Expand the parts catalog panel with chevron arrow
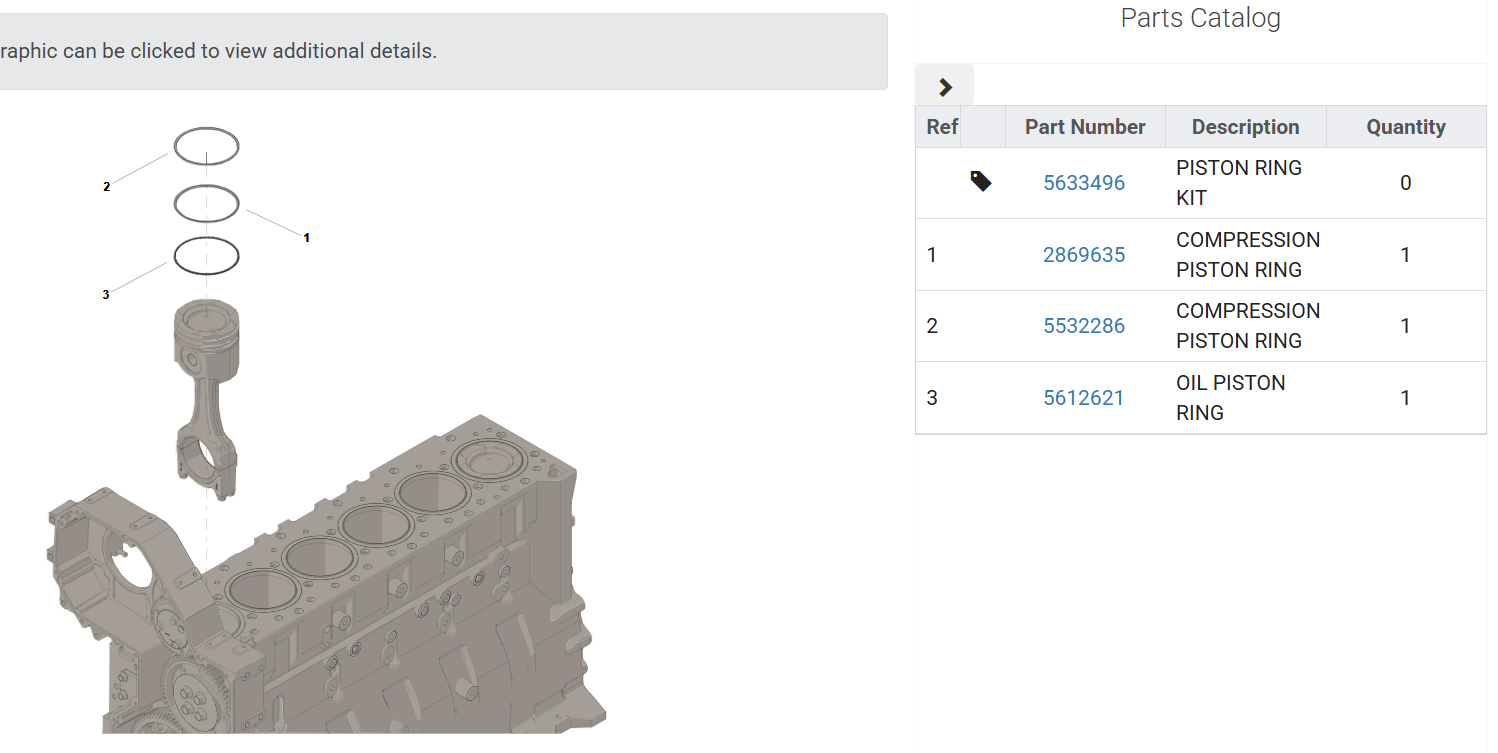1498x753 pixels. coord(945,87)
